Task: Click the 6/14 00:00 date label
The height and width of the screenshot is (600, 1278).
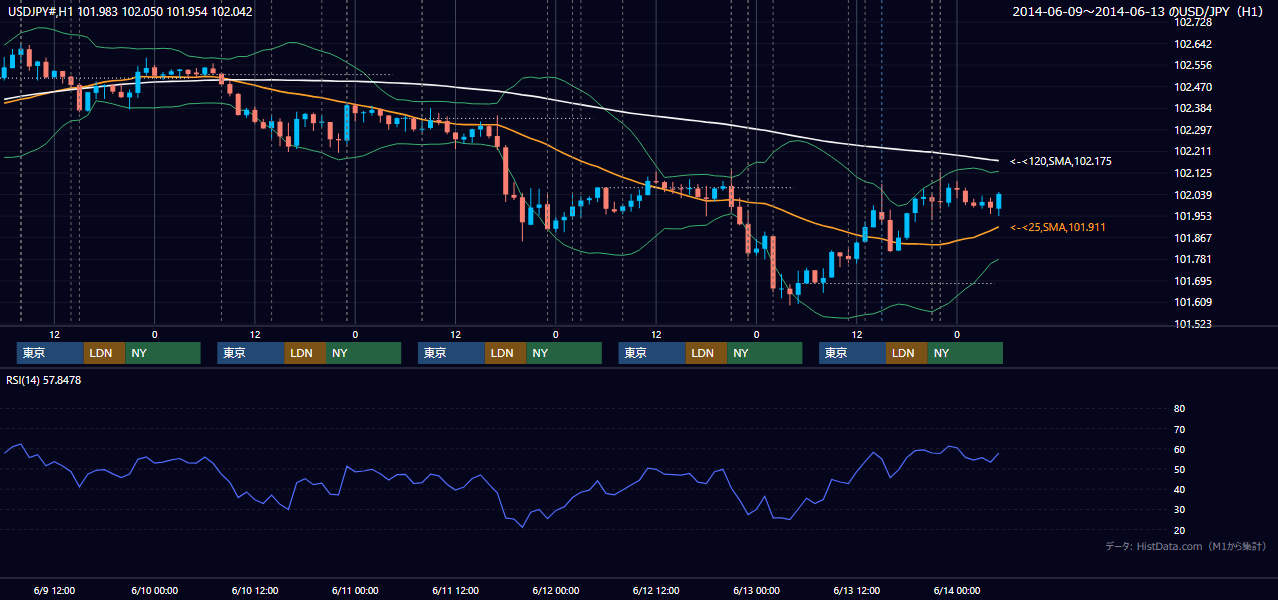Action: (x=957, y=590)
